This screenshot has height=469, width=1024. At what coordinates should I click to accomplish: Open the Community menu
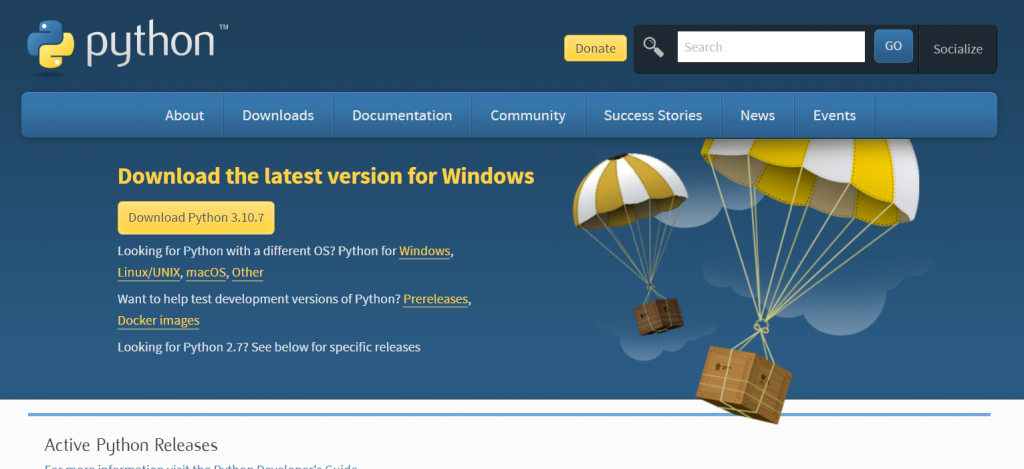528,116
